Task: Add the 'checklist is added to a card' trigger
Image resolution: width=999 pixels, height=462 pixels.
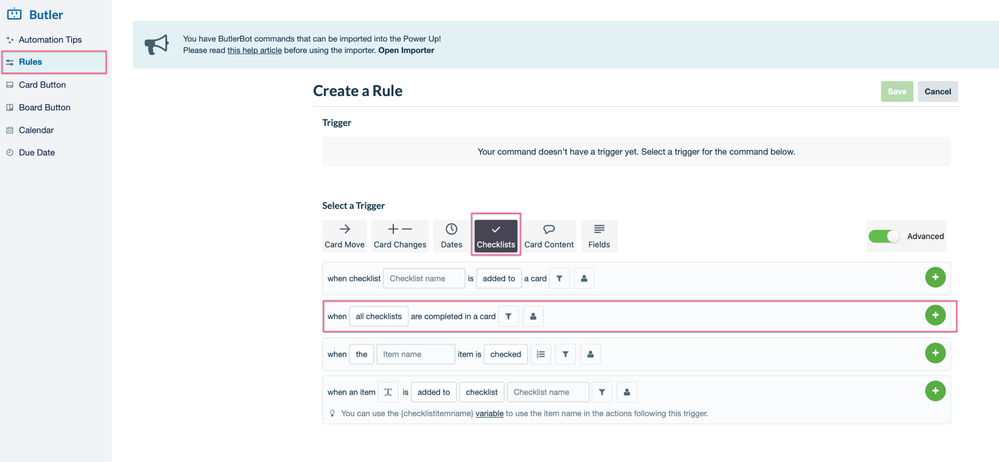Action: click(935, 277)
